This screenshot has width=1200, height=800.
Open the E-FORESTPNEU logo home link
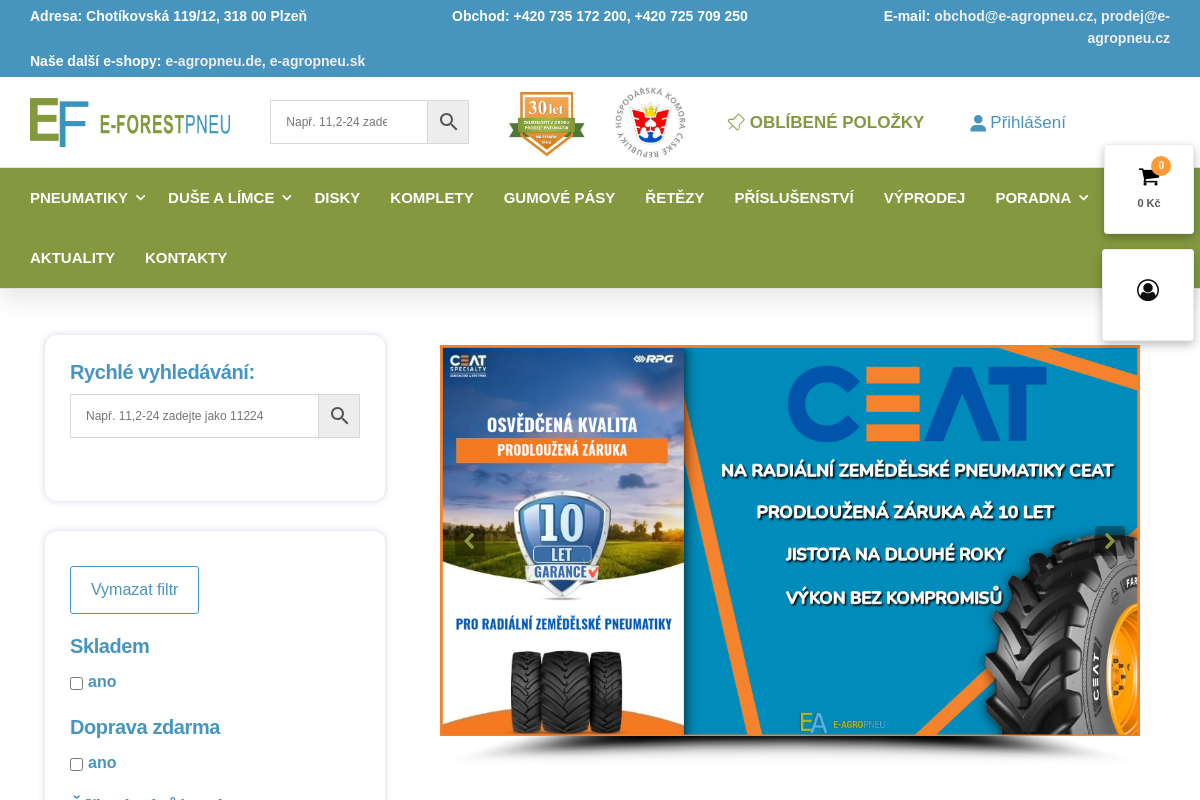130,122
